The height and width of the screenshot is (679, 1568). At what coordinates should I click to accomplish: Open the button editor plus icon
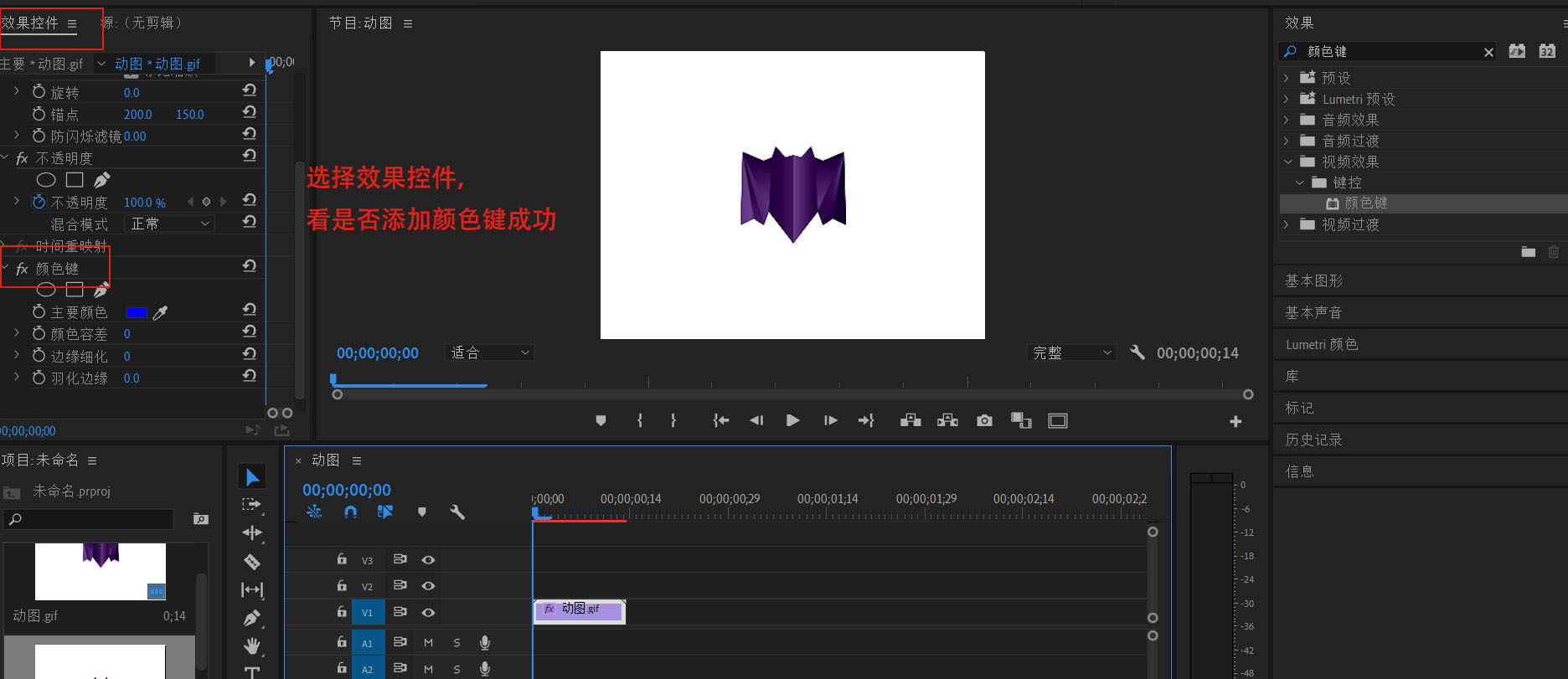(1235, 421)
